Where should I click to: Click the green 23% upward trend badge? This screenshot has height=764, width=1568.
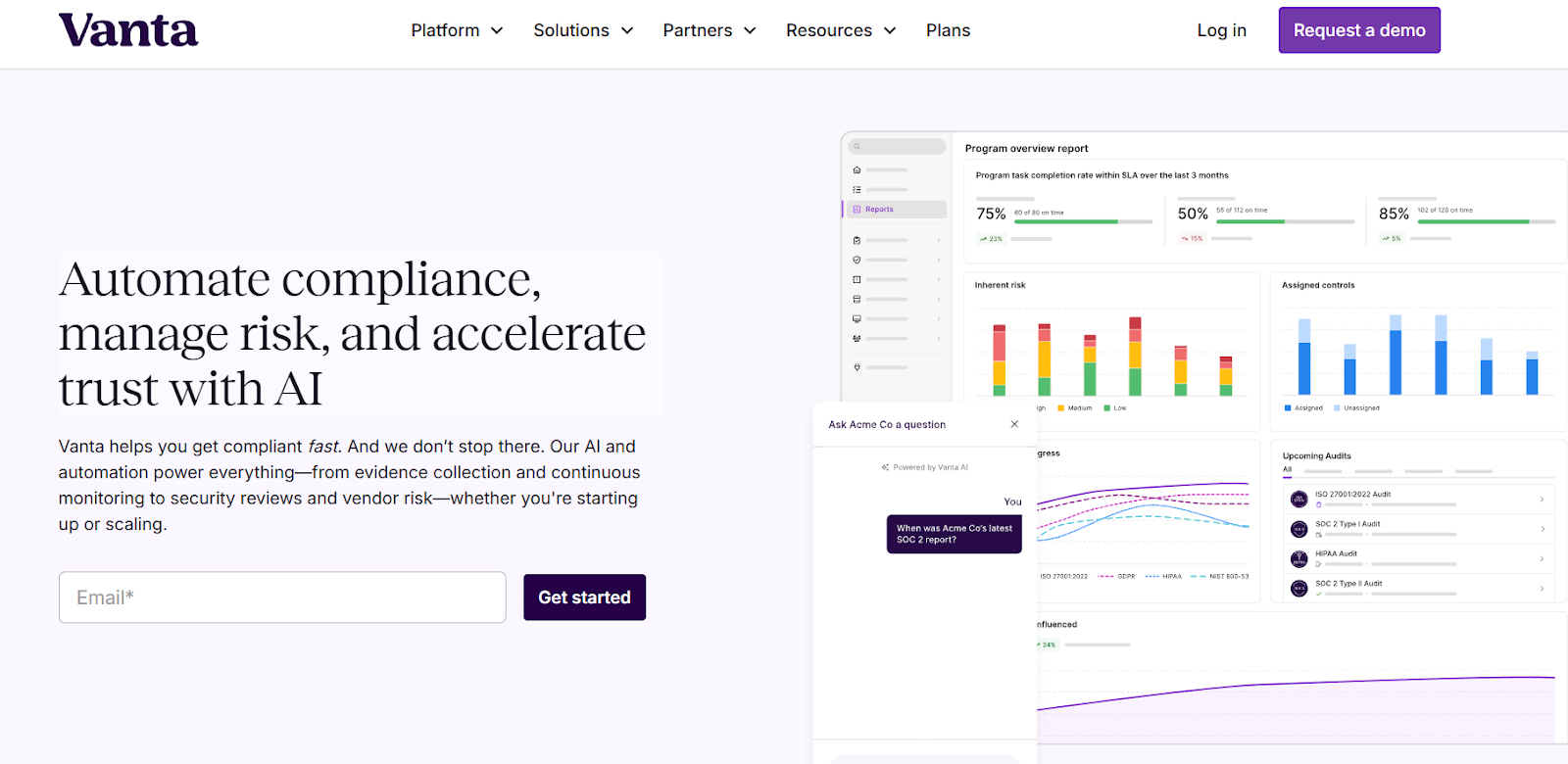click(x=992, y=239)
